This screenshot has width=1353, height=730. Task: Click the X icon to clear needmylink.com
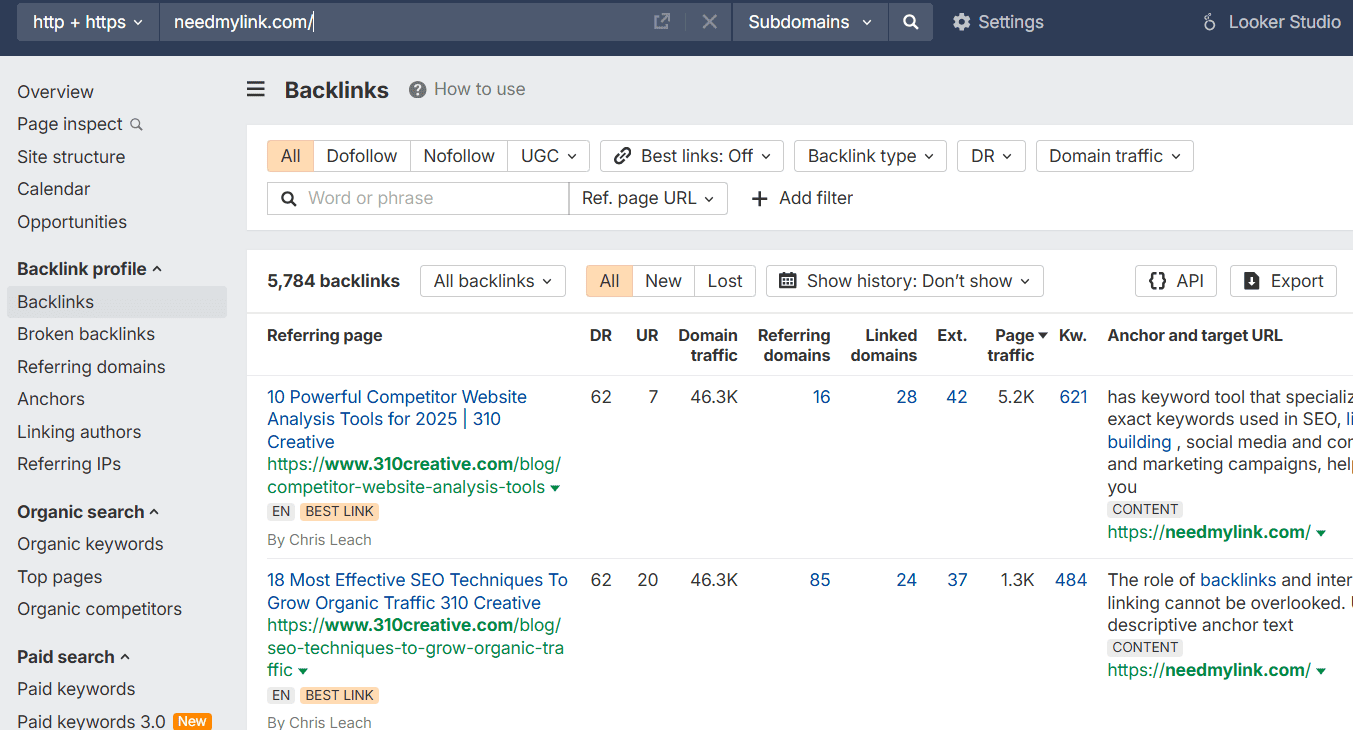pos(709,21)
